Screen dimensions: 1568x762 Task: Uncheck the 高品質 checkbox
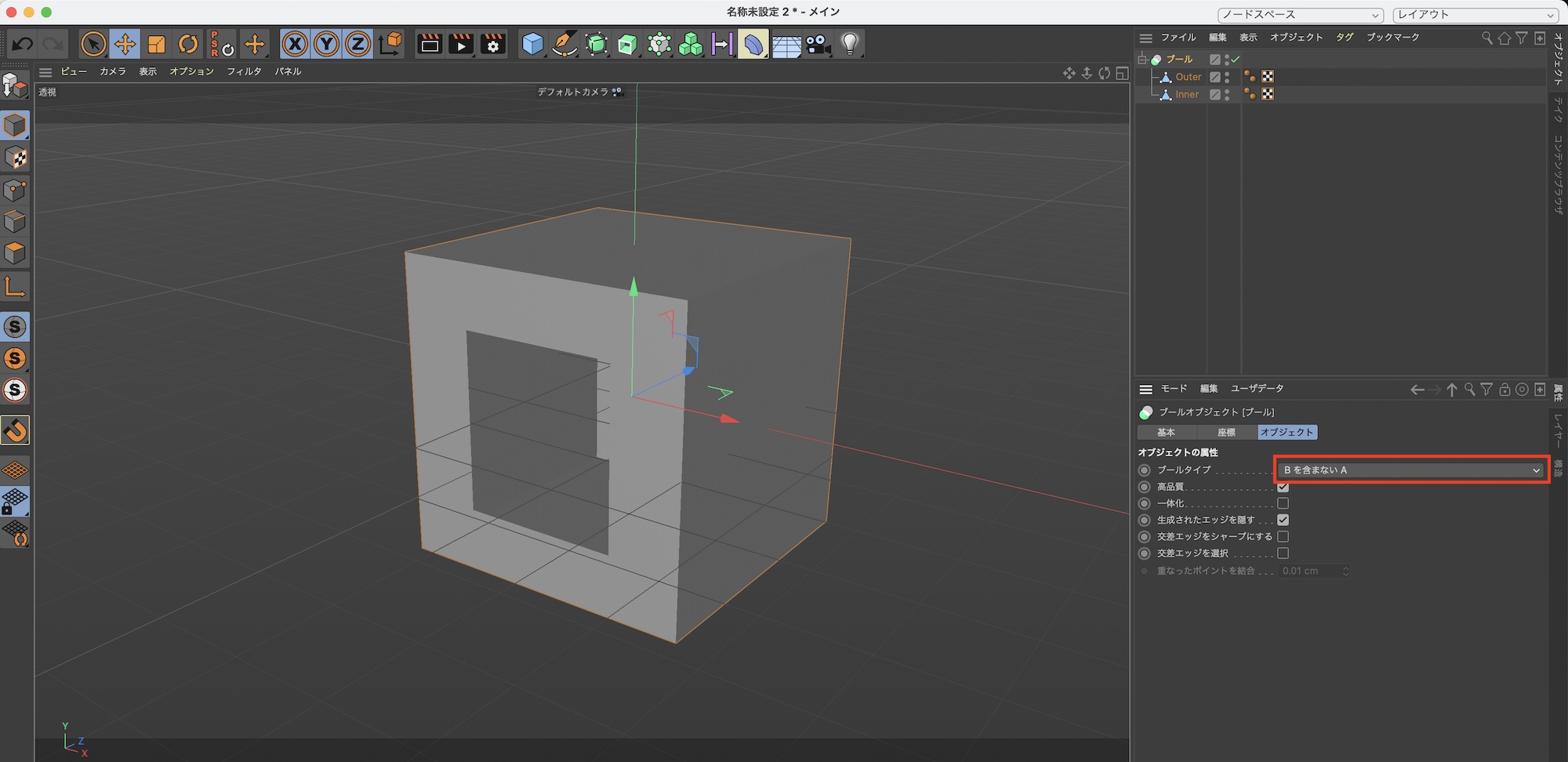point(1283,487)
